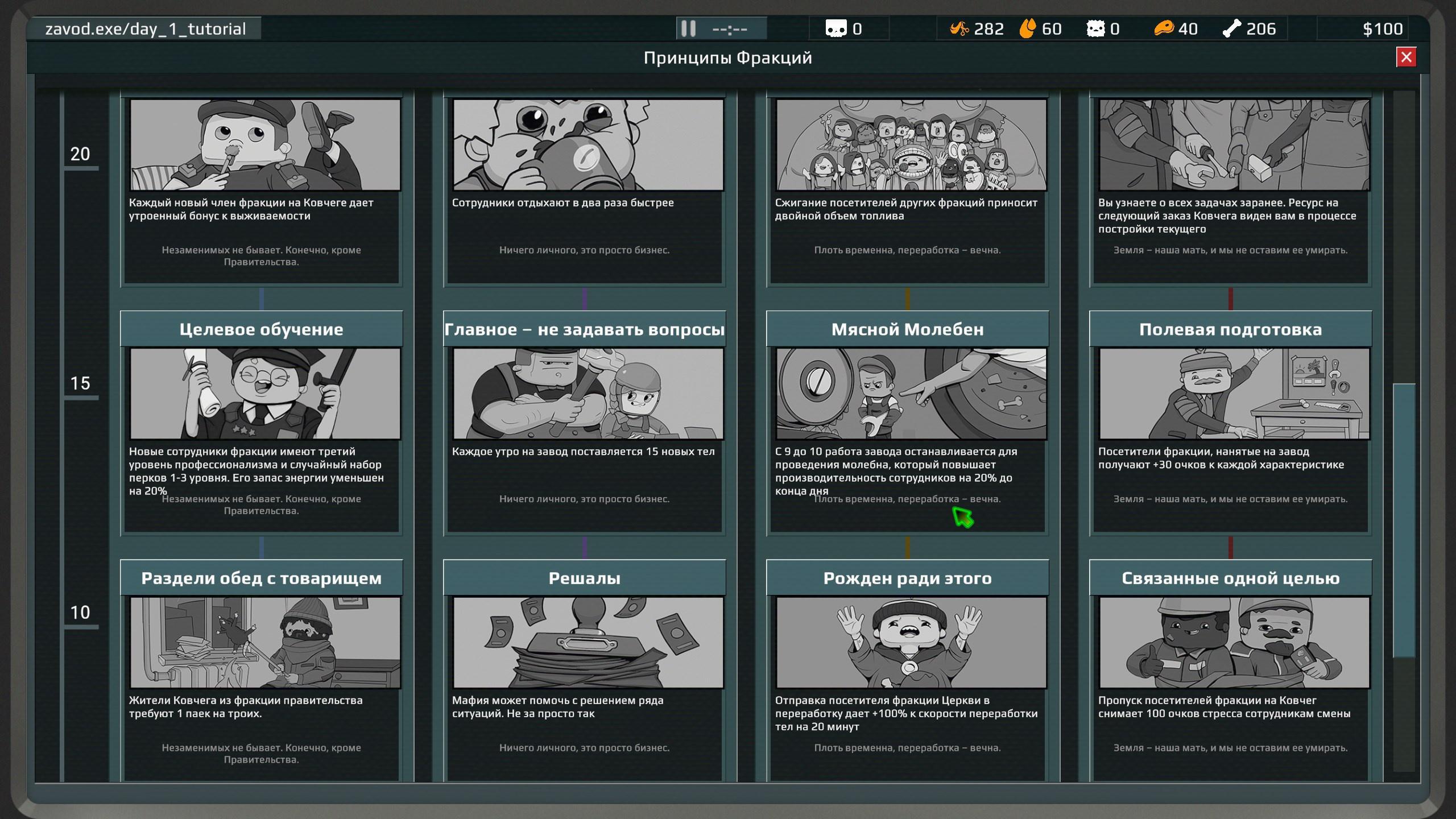Image resolution: width=1456 pixels, height=819 pixels.
Task: Click the pause icon in the top bar
Action: click(x=688, y=28)
